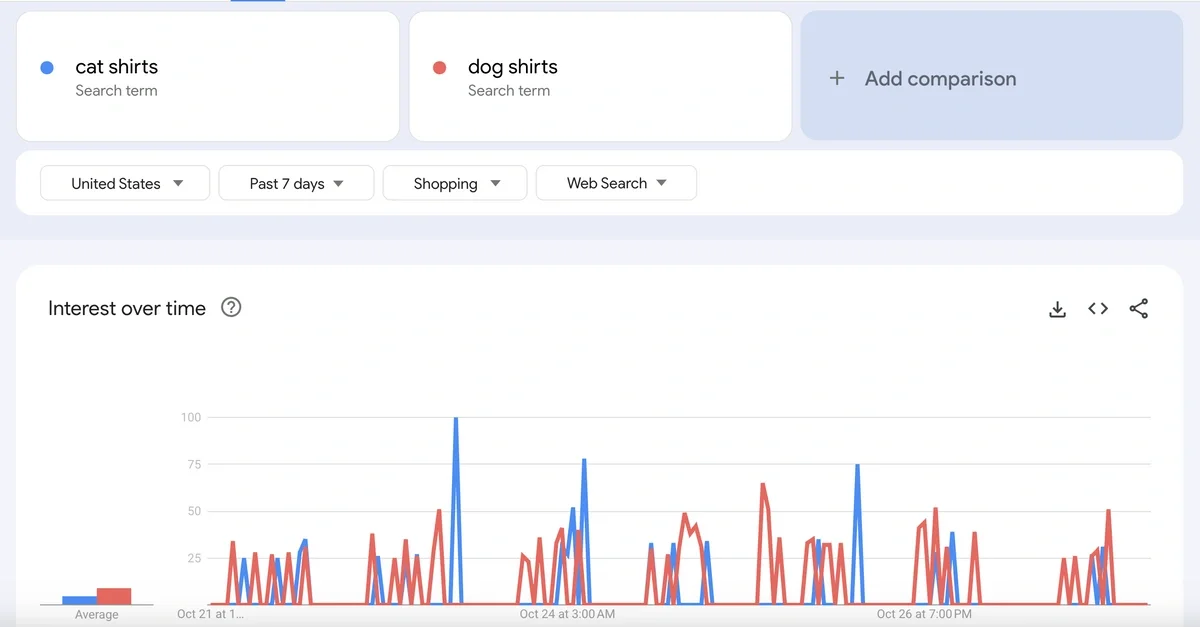Screen dimensions: 1200x627
Task: Click the plus icon in Add comparison
Action: [838, 78]
